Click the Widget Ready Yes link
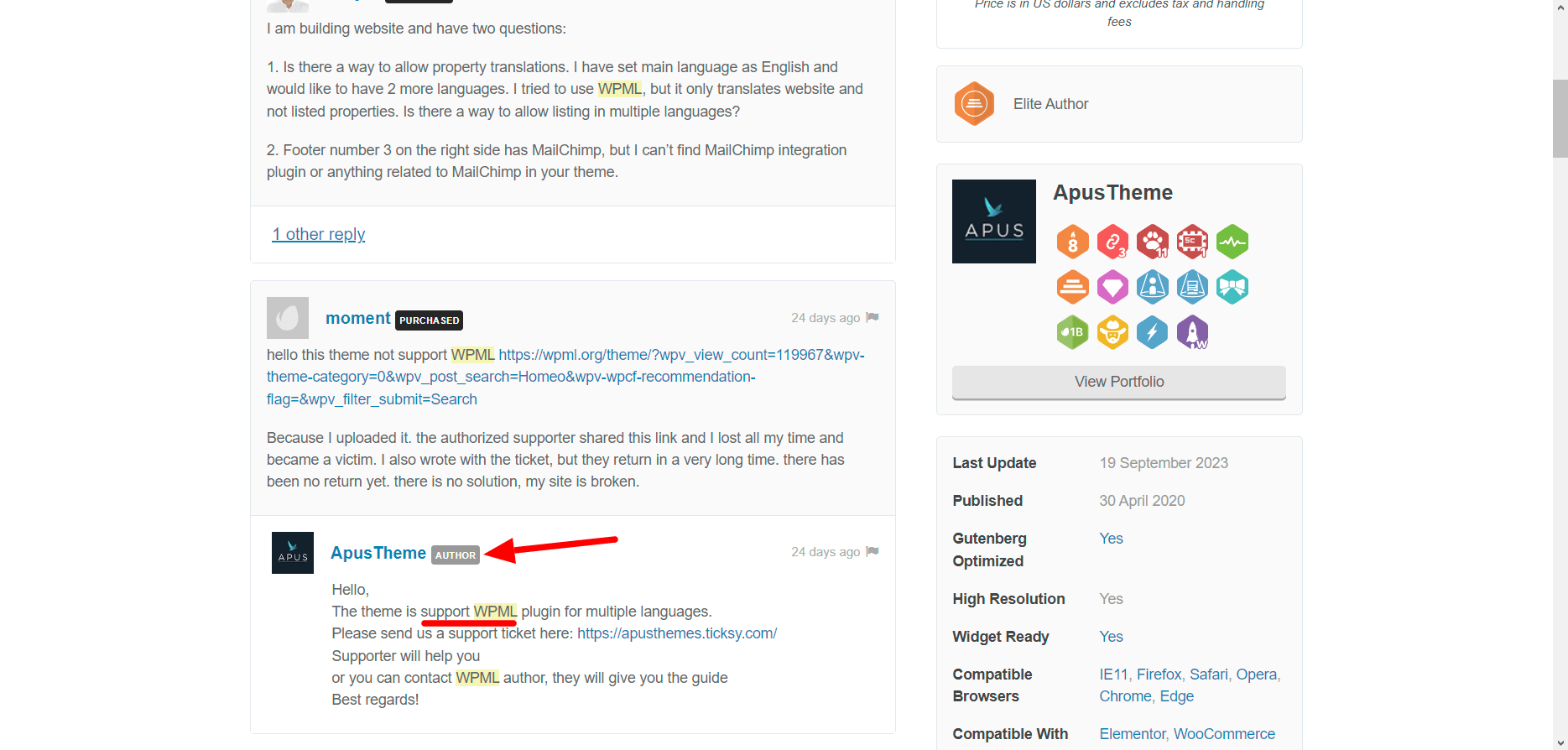 pyautogui.click(x=1111, y=637)
